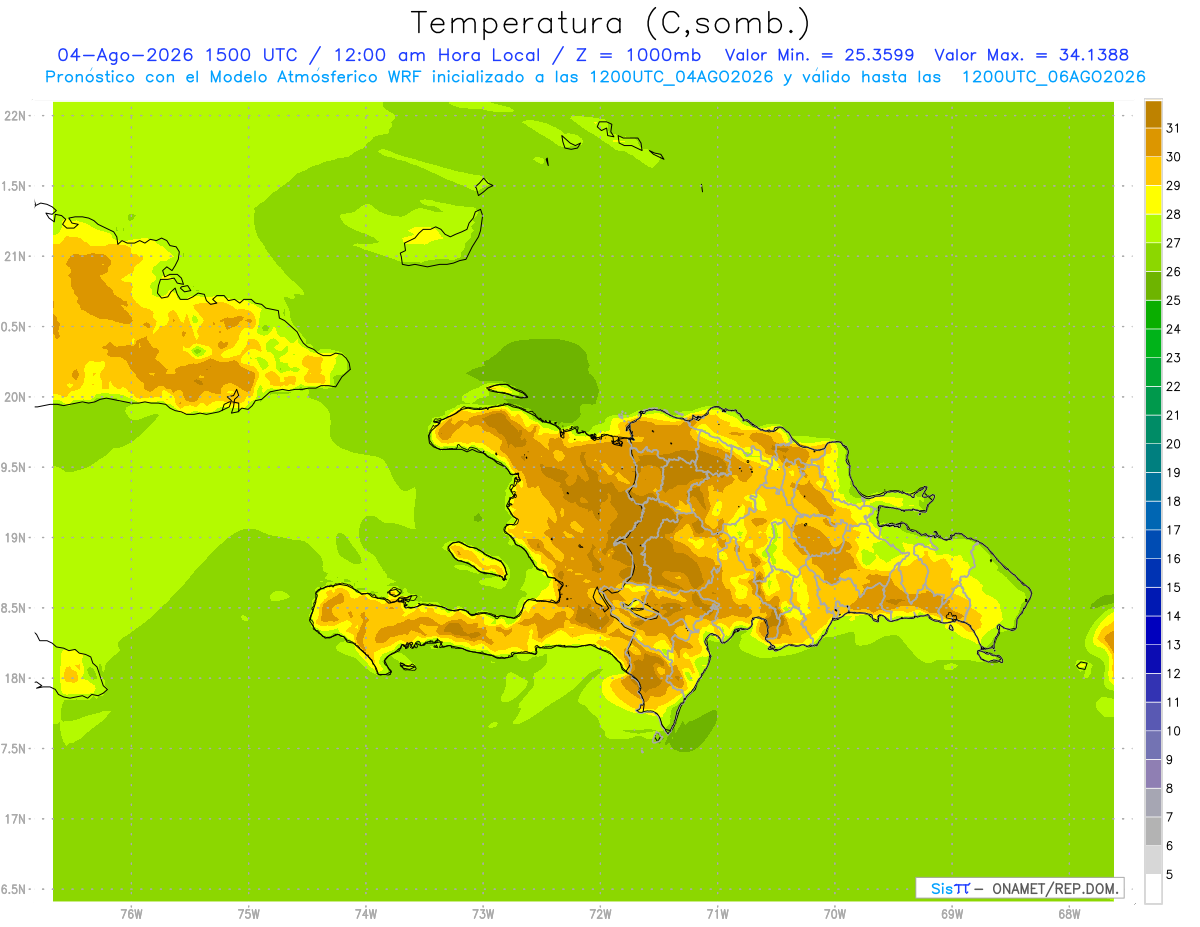Image resolution: width=1200 pixels, height=927 pixels.
Task: Click the "18N" latitude label
Action: tap(14, 678)
